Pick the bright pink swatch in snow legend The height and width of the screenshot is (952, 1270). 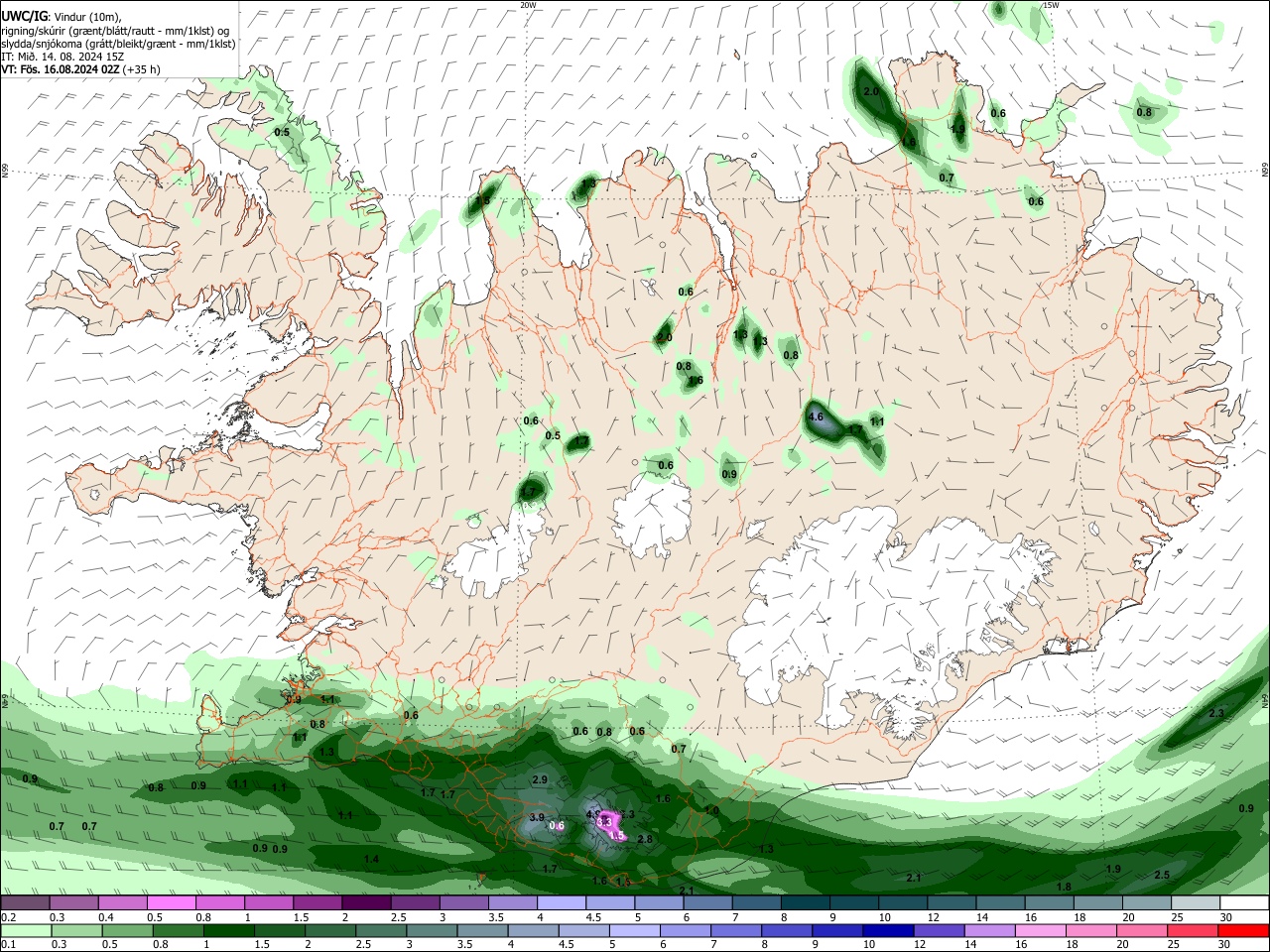click(171, 903)
